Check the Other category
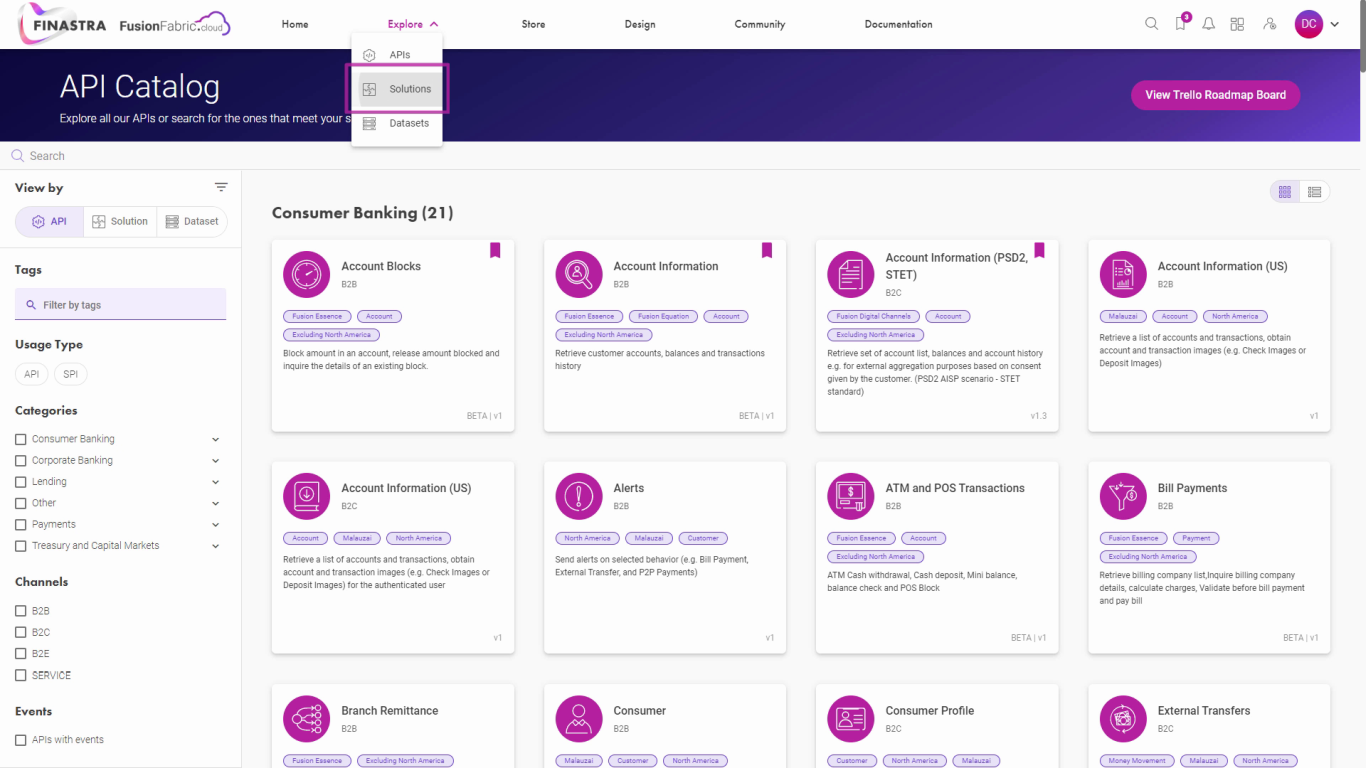1366x768 pixels. click(21, 503)
